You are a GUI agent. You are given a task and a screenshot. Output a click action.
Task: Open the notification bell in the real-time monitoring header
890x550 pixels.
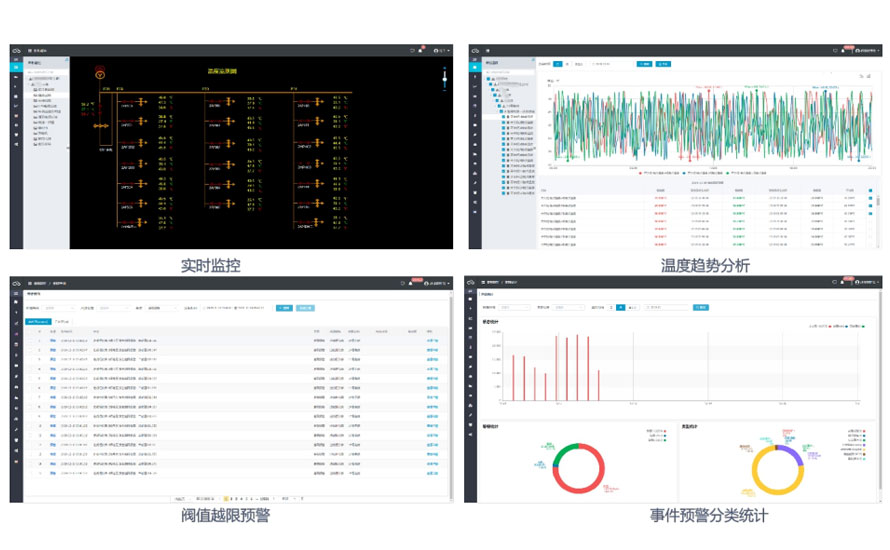point(421,49)
